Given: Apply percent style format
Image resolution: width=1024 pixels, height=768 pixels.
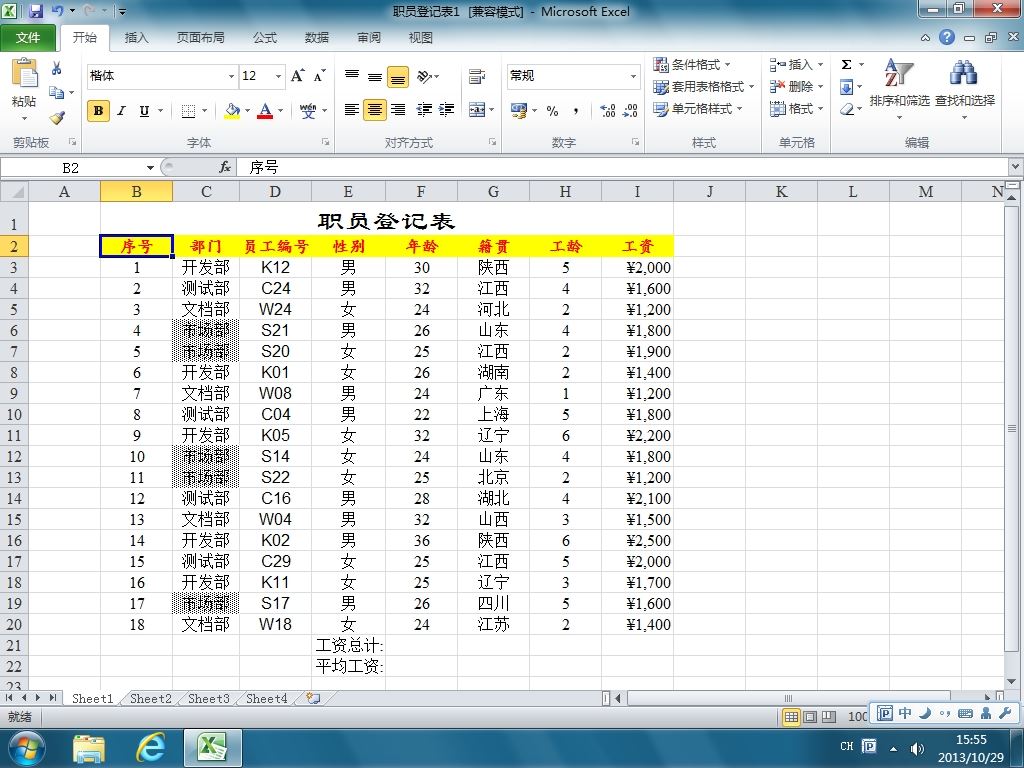Looking at the screenshot, I should (552, 111).
